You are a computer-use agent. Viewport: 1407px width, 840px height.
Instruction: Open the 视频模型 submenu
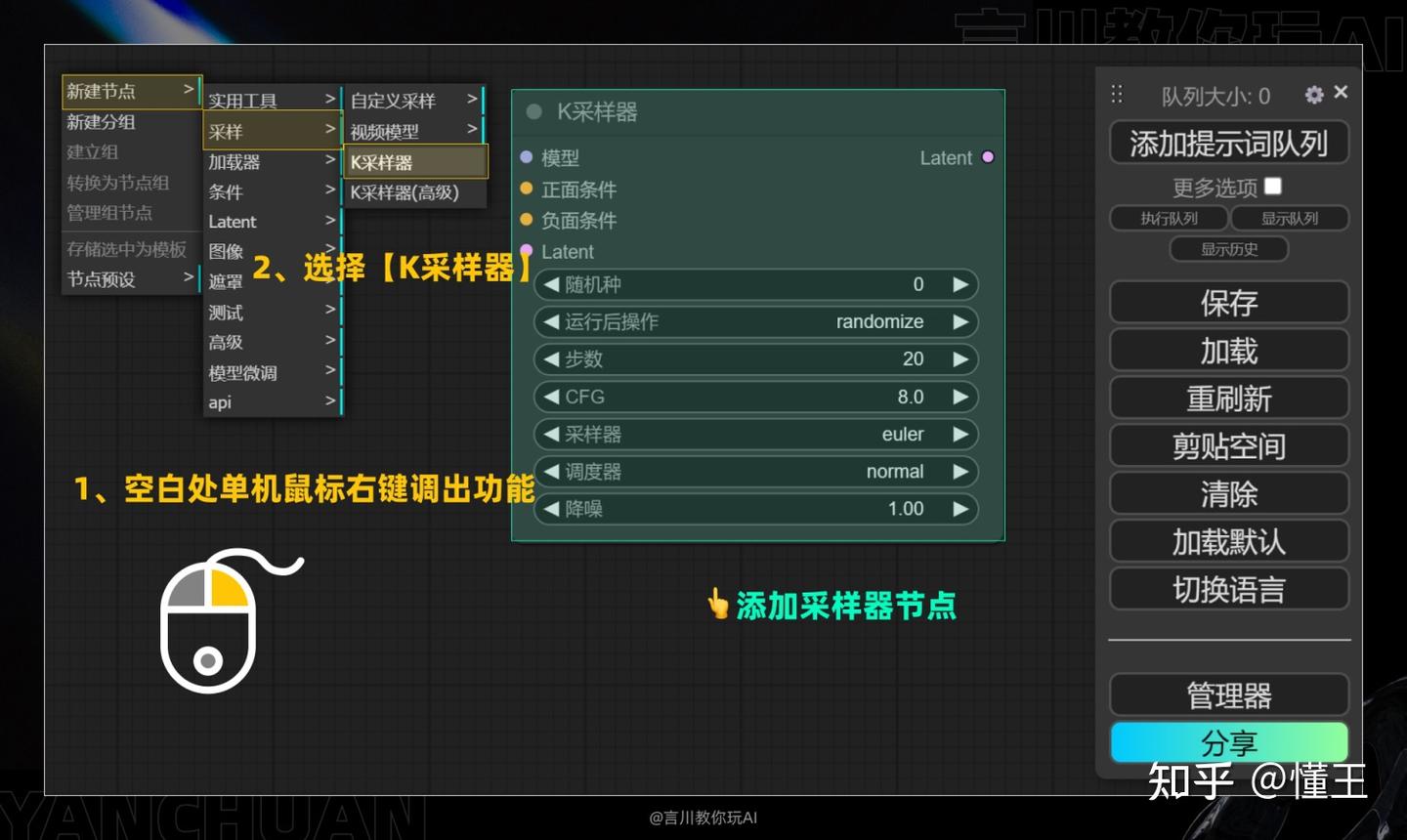[x=414, y=131]
